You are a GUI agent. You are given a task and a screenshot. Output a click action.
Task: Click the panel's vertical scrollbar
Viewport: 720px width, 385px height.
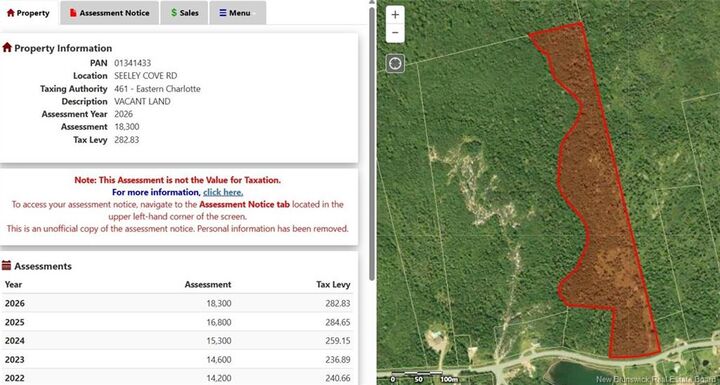372,143
